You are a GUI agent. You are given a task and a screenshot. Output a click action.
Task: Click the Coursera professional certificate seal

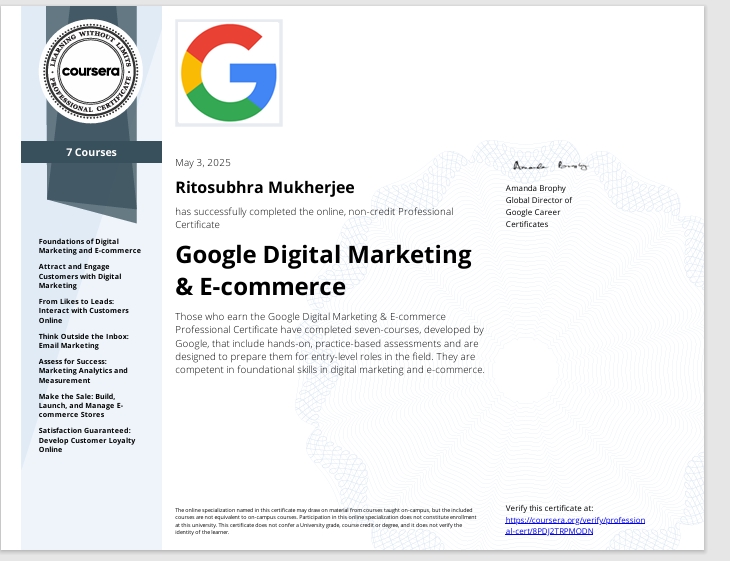91,71
